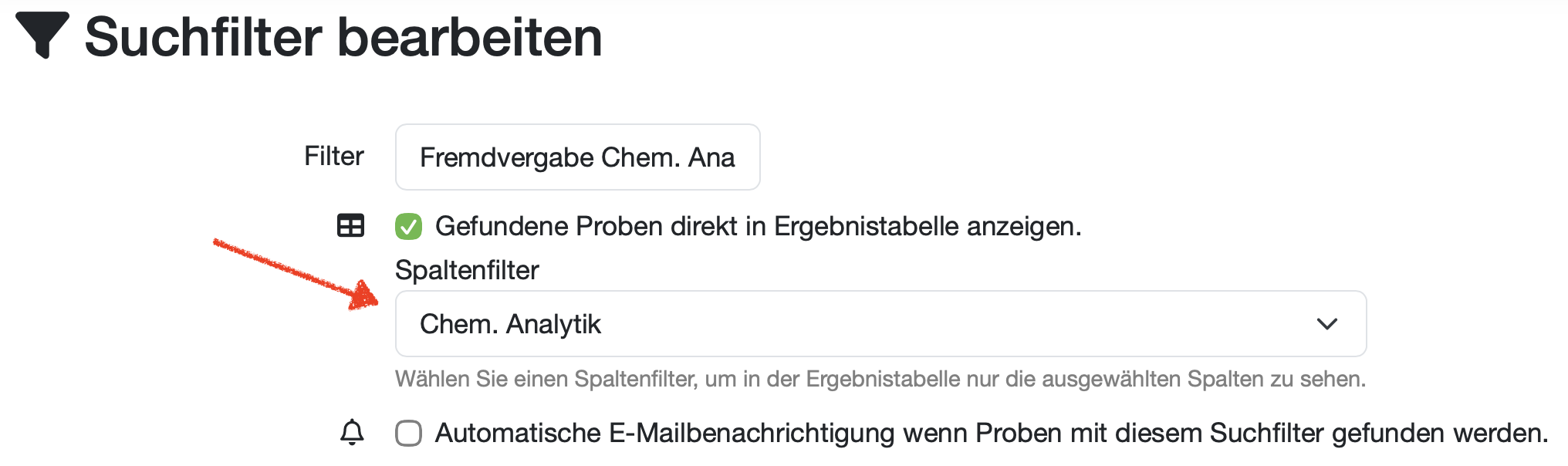Click the 'Filter' field label
This screenshot has height=466, width=1568.
pos(333,156)
